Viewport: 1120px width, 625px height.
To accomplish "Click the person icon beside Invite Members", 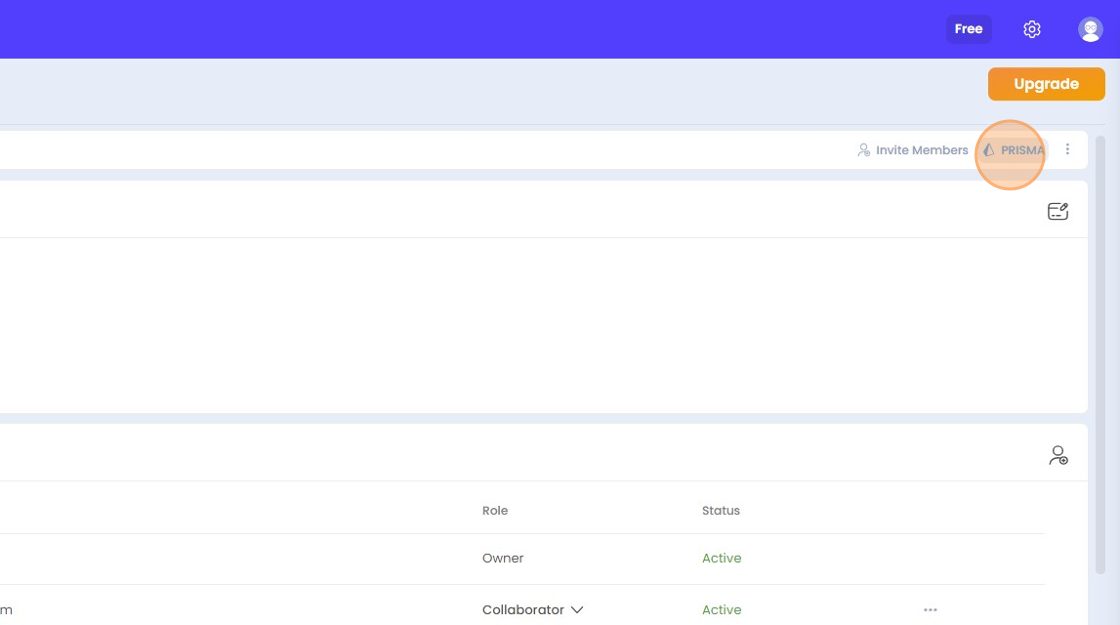I will (x=864, y=150).
